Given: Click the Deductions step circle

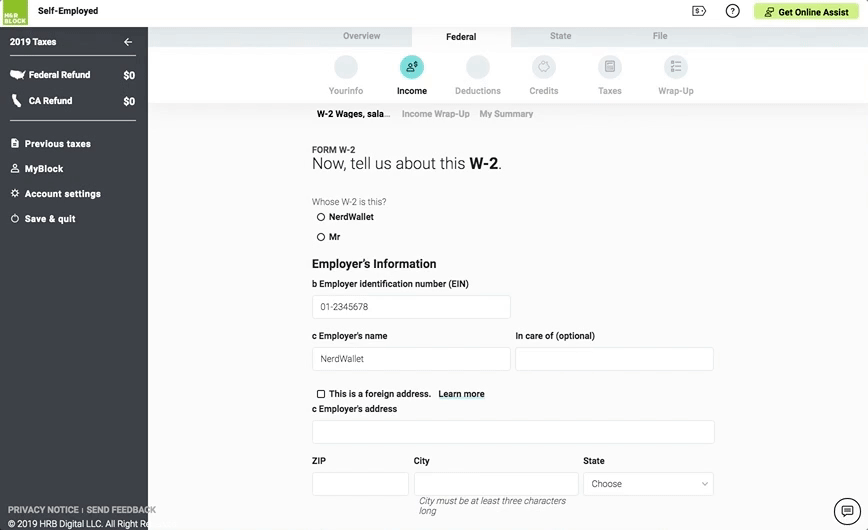Looking at the screenshot, I should tap(477, 67).
